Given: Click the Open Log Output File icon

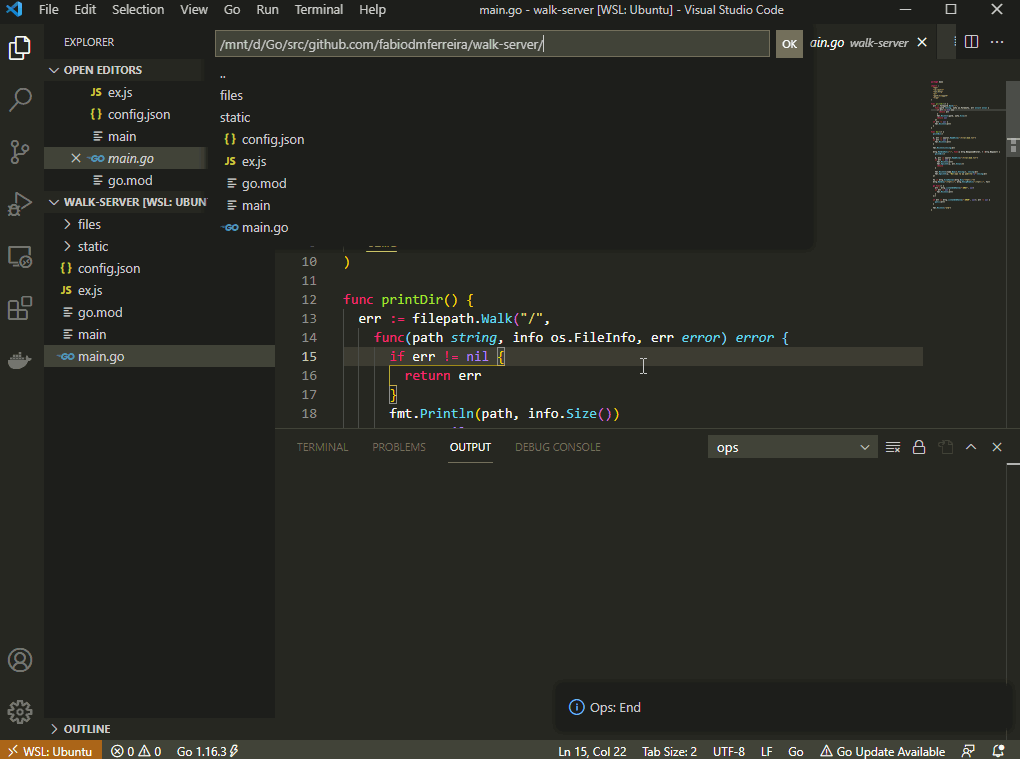Looking at the screenshot, I should (x=945, y=447).
